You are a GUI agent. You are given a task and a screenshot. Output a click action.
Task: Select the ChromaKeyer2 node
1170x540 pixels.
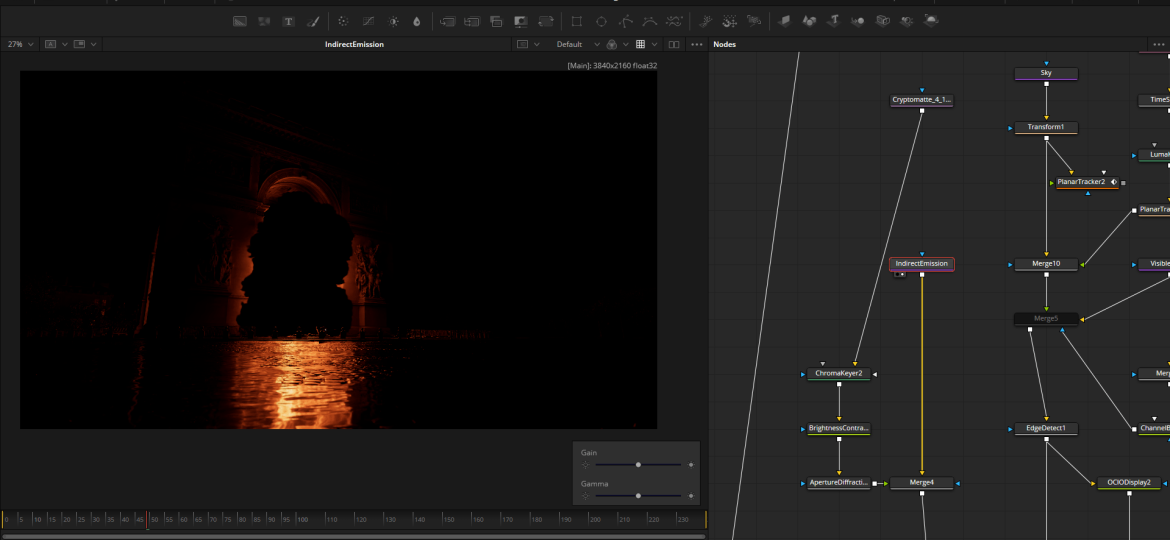pos(839,374)
